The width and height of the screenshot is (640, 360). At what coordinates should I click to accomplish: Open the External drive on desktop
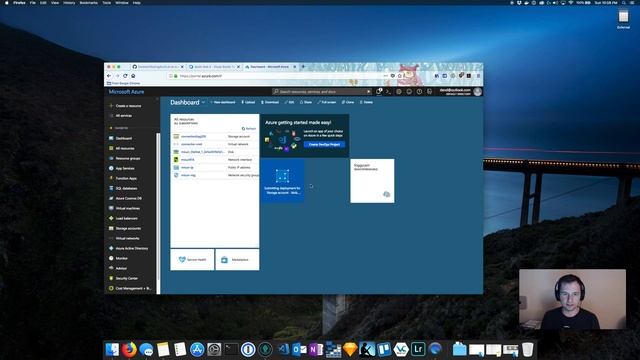pyautogui.click(x=623, y=19)
